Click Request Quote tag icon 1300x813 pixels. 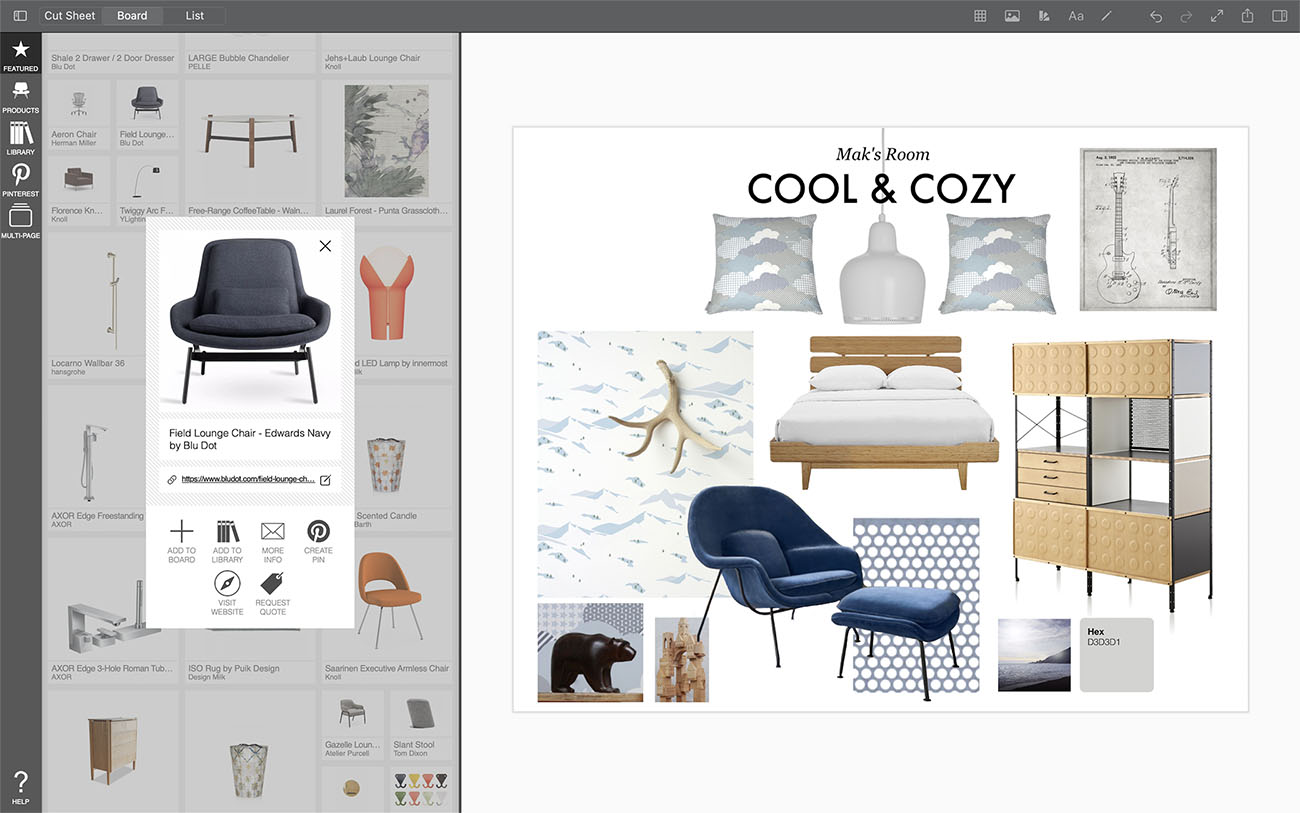[x=273, y=584]
